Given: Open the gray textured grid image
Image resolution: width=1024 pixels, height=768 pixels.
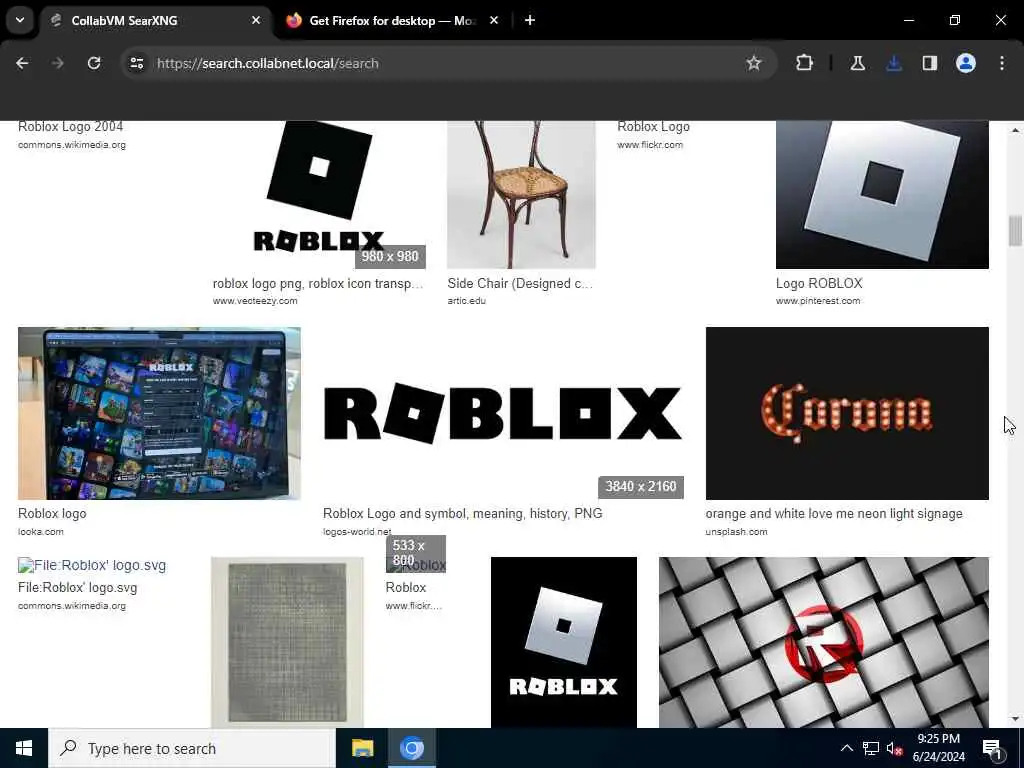Looking at the screenshot, I should click(x=287, y=642).
